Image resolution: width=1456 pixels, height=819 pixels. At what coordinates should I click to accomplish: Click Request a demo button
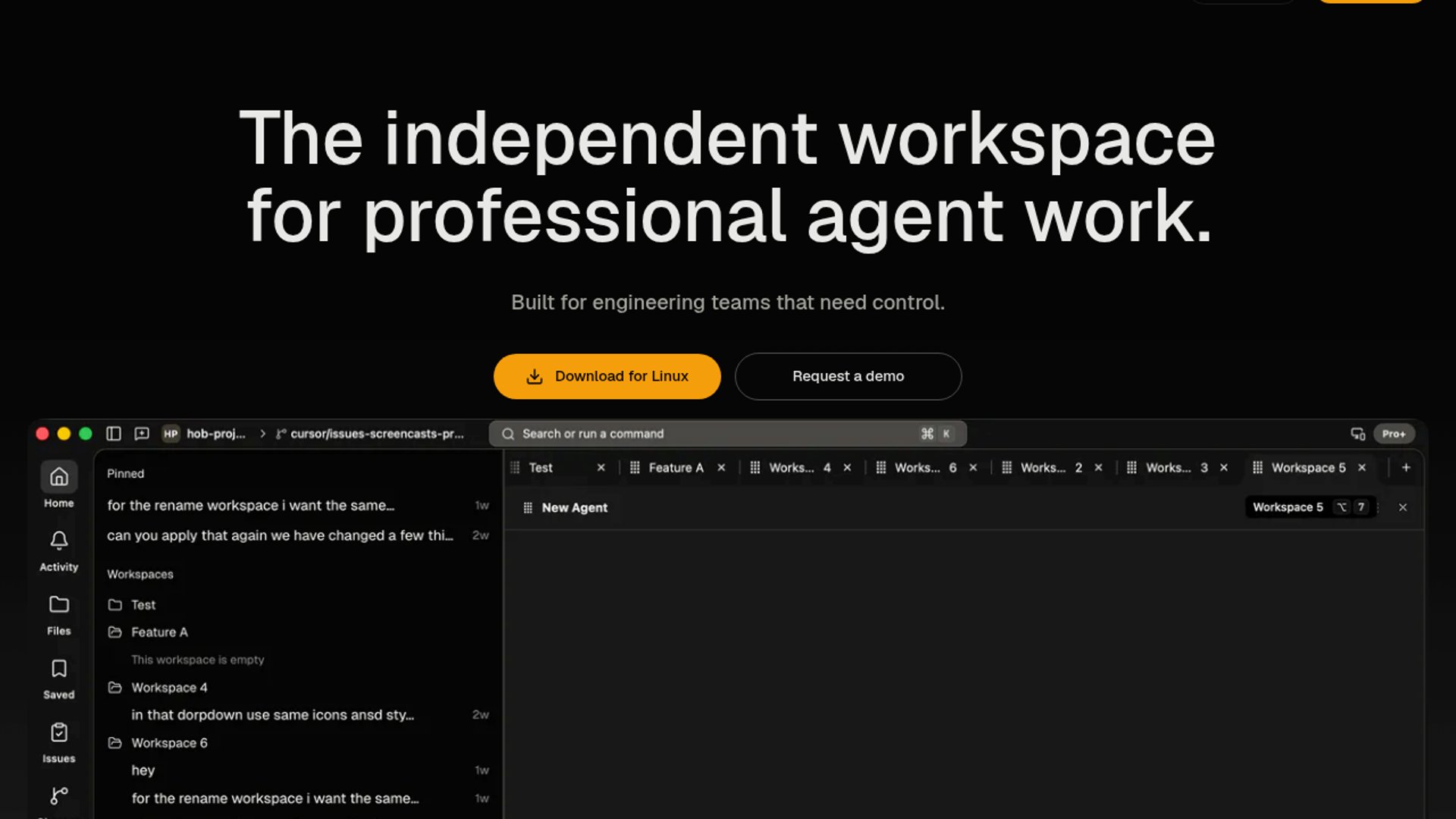pyautogui.click(x=848, y=376)
